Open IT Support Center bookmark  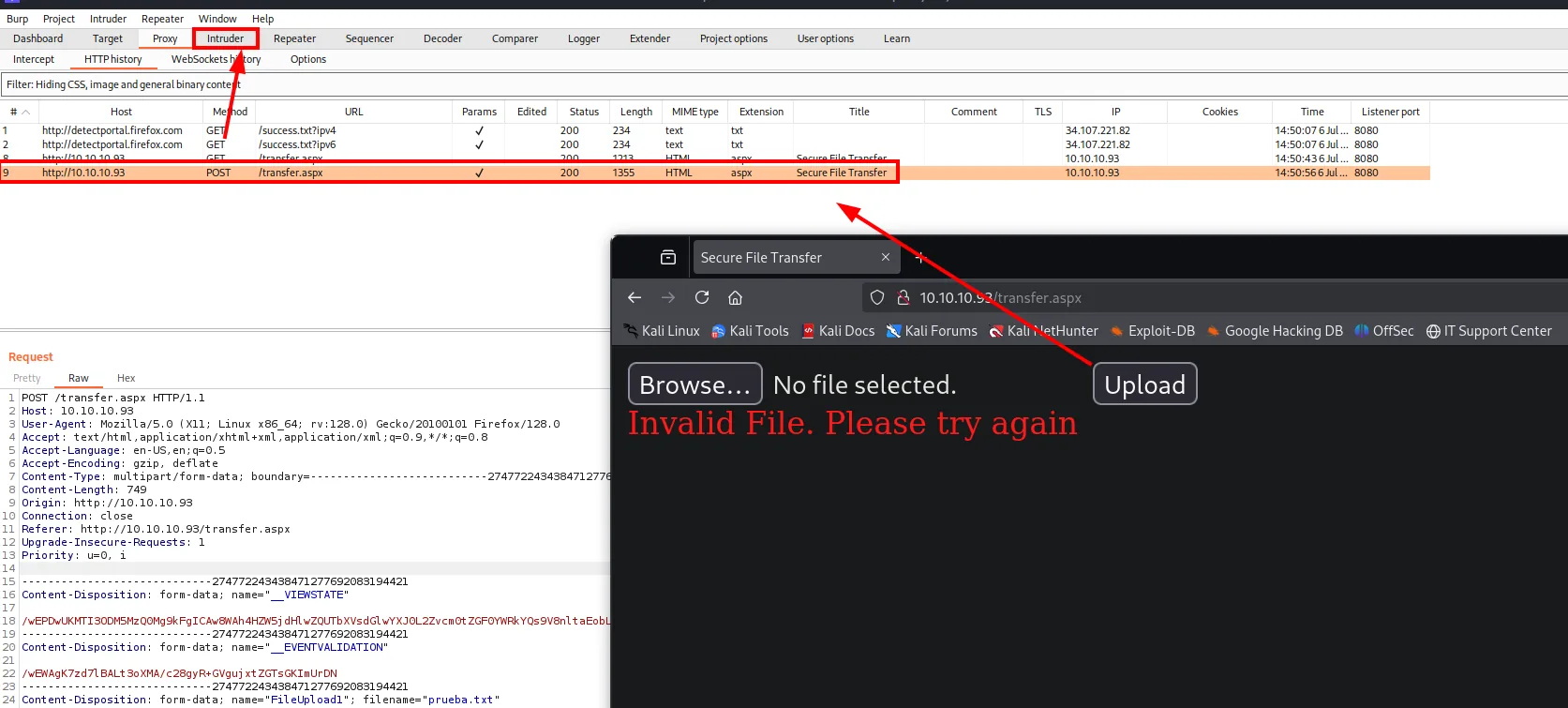pyautogui.click(x=1489, y=331)
